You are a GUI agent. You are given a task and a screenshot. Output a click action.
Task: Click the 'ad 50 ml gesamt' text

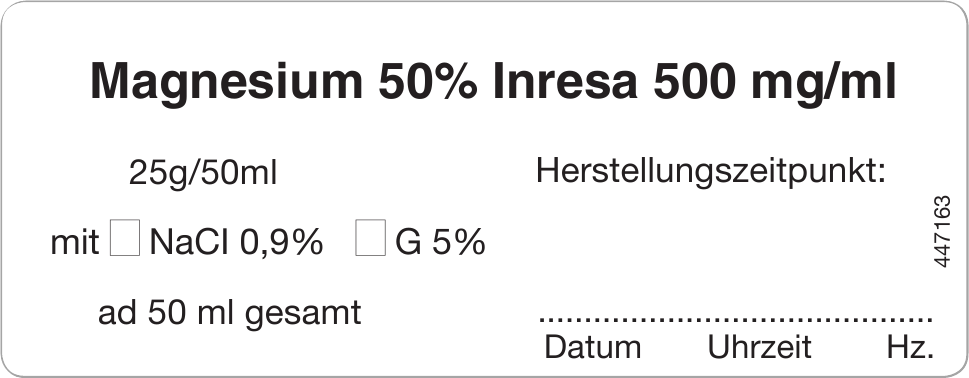tap(229, 314)
